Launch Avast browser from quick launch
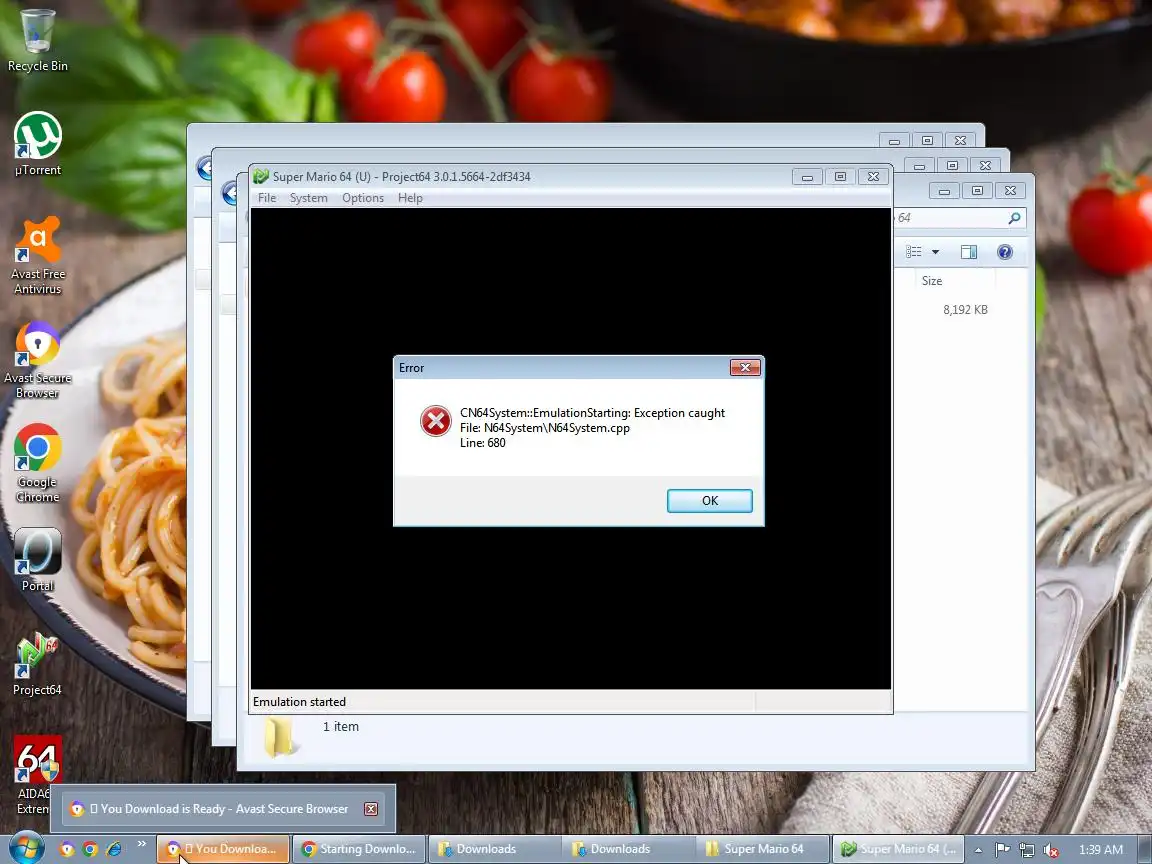Screen dimensions: 1152x864 [67, 849]
